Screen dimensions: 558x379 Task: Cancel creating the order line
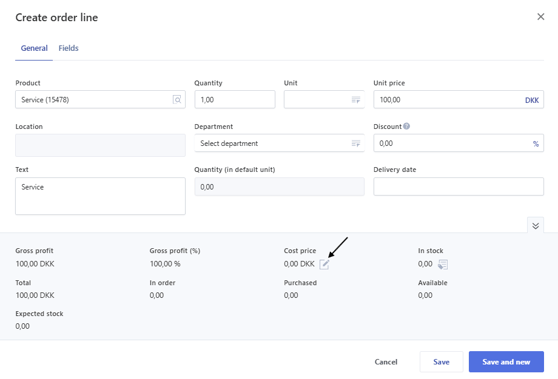point(386,362)
